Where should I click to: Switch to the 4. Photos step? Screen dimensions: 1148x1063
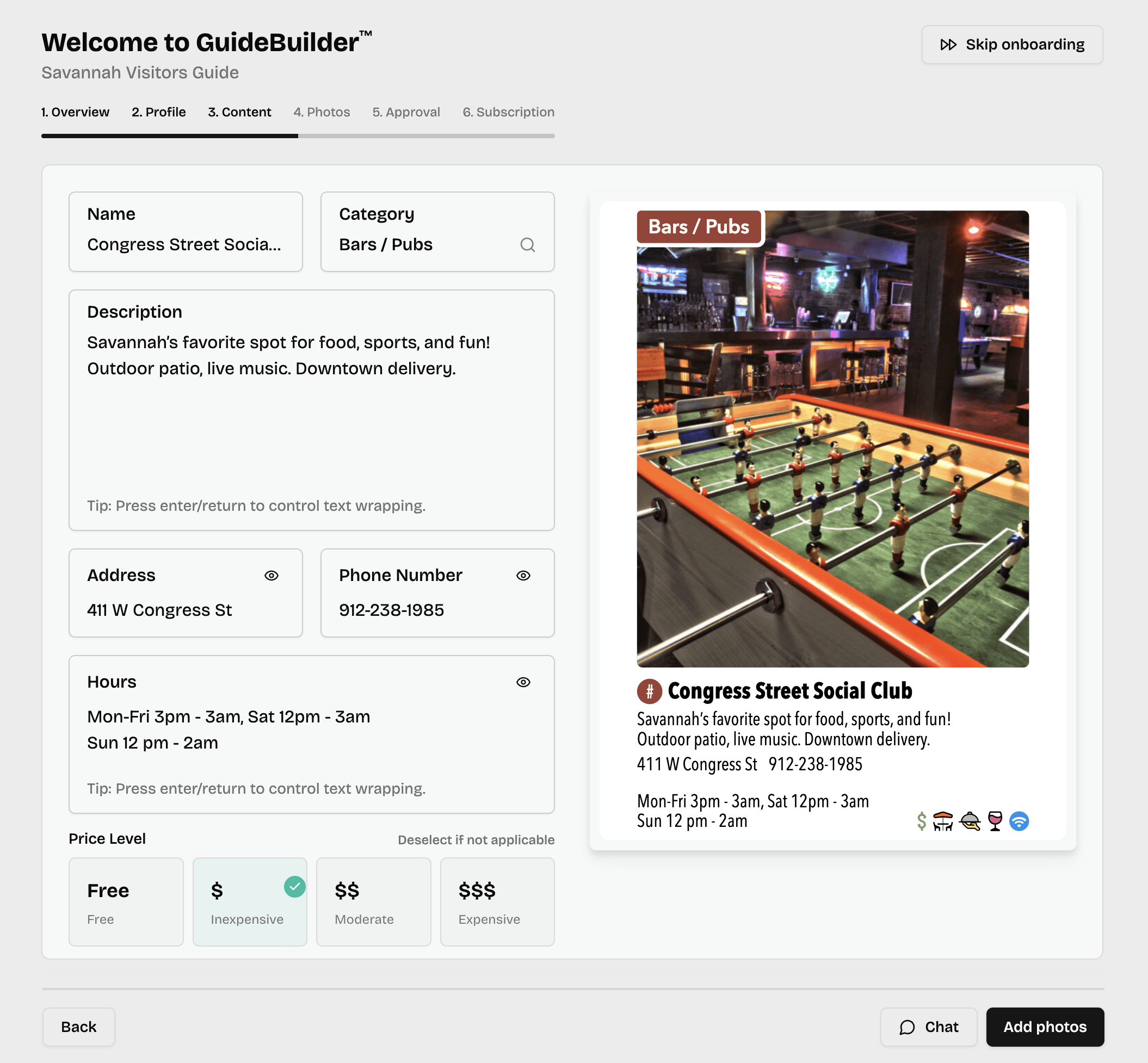(x=322, y=112)
